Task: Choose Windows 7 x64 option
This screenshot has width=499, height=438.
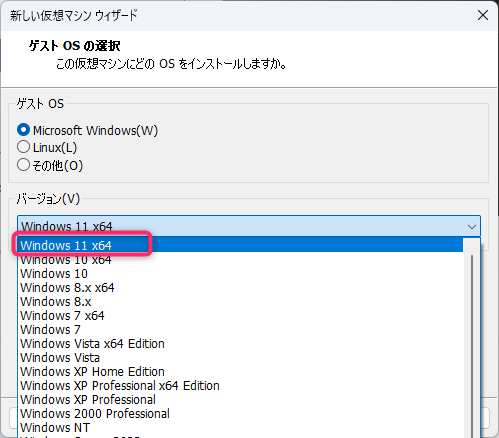Action: [x=241, y=316]
